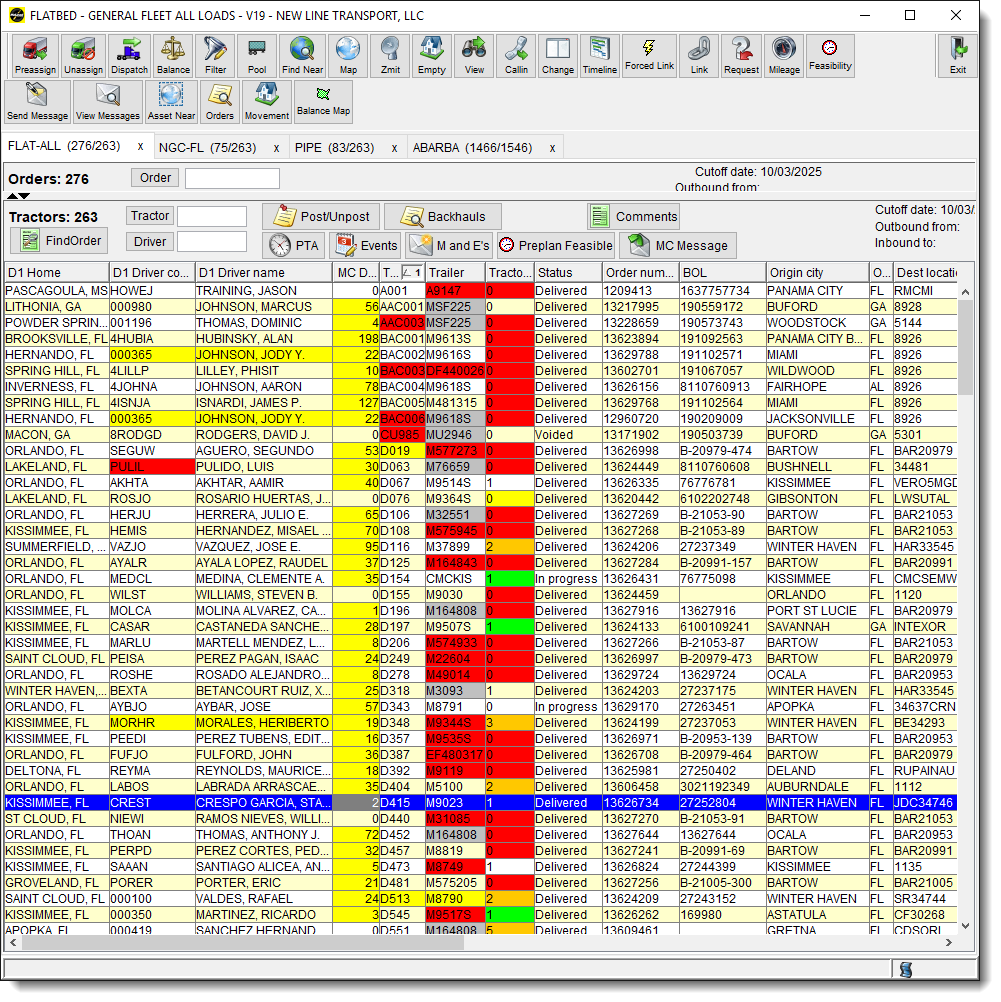Click the M and E's button
The width and height of the screenshot is (1001, 1002).
[x=449, y=245]
